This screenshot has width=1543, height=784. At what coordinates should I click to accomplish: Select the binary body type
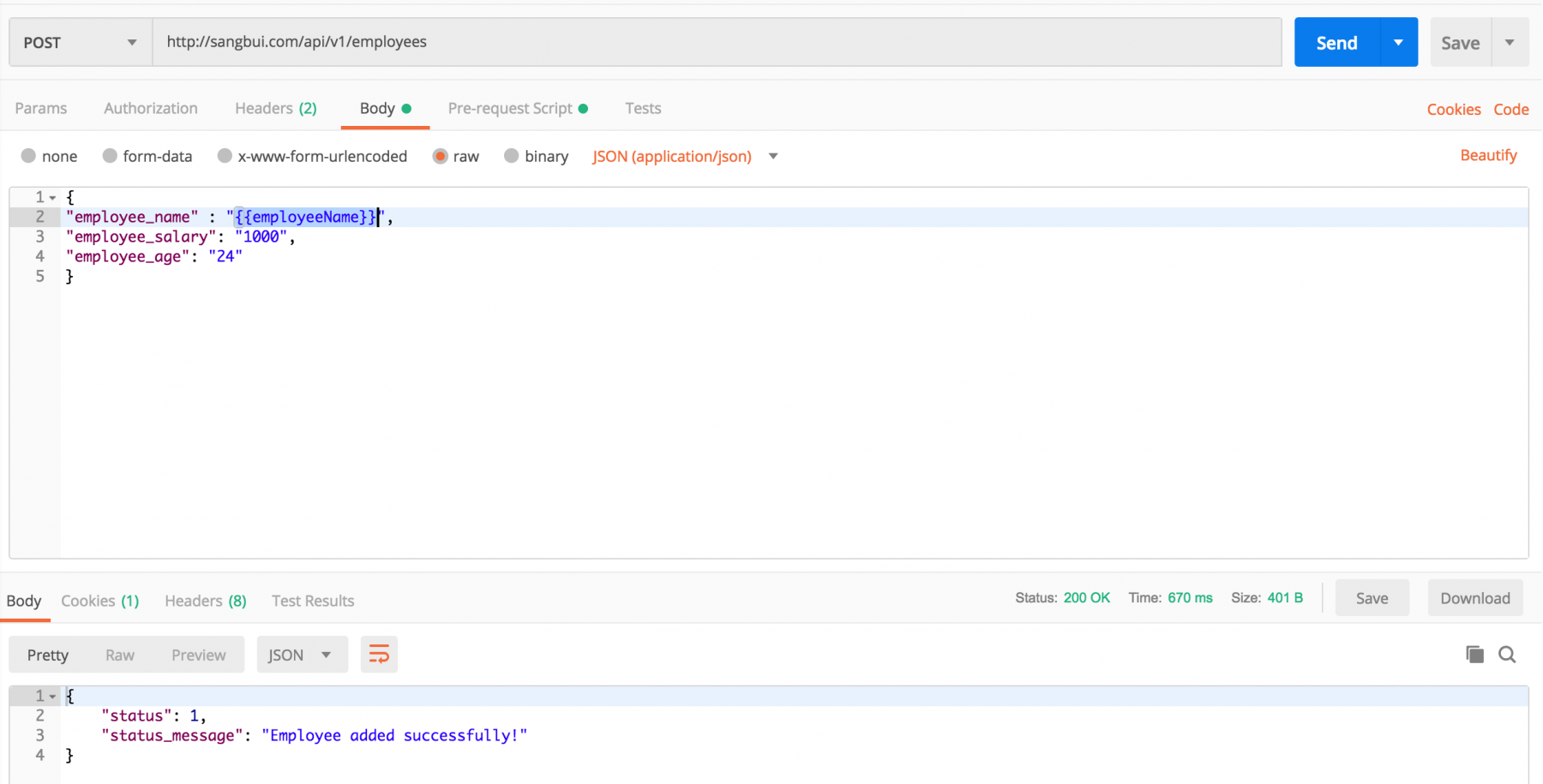pos(536,156)
